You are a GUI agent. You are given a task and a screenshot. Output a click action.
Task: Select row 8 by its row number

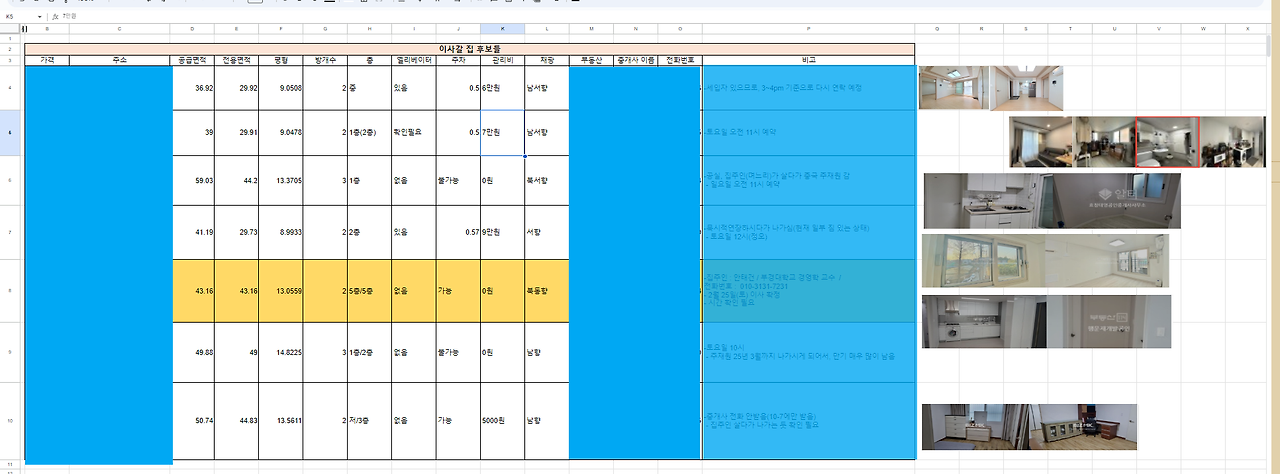click(10, 290)
